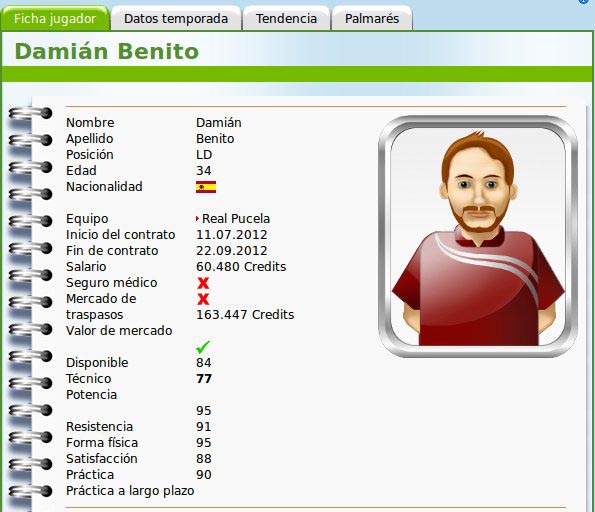
Task: Click the market value 163.447 Credits
Action: (245, 315)
